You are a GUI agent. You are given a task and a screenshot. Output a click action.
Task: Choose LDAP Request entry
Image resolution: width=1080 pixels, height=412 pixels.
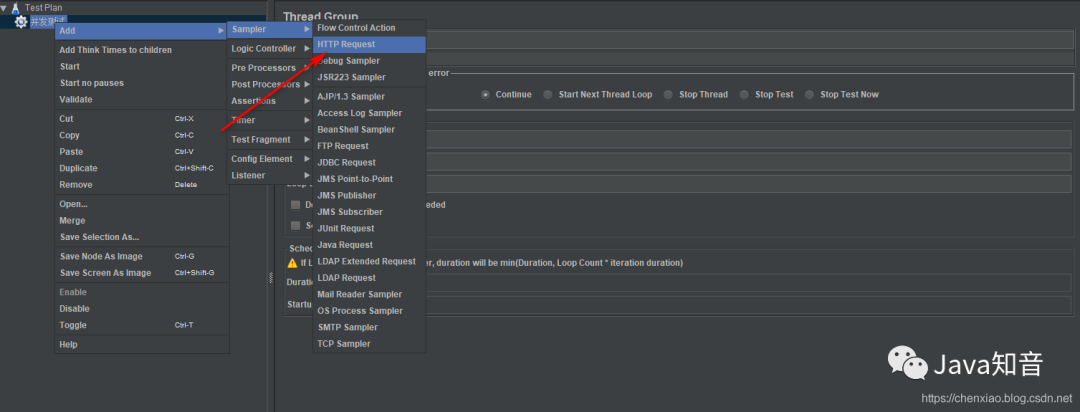369,278
